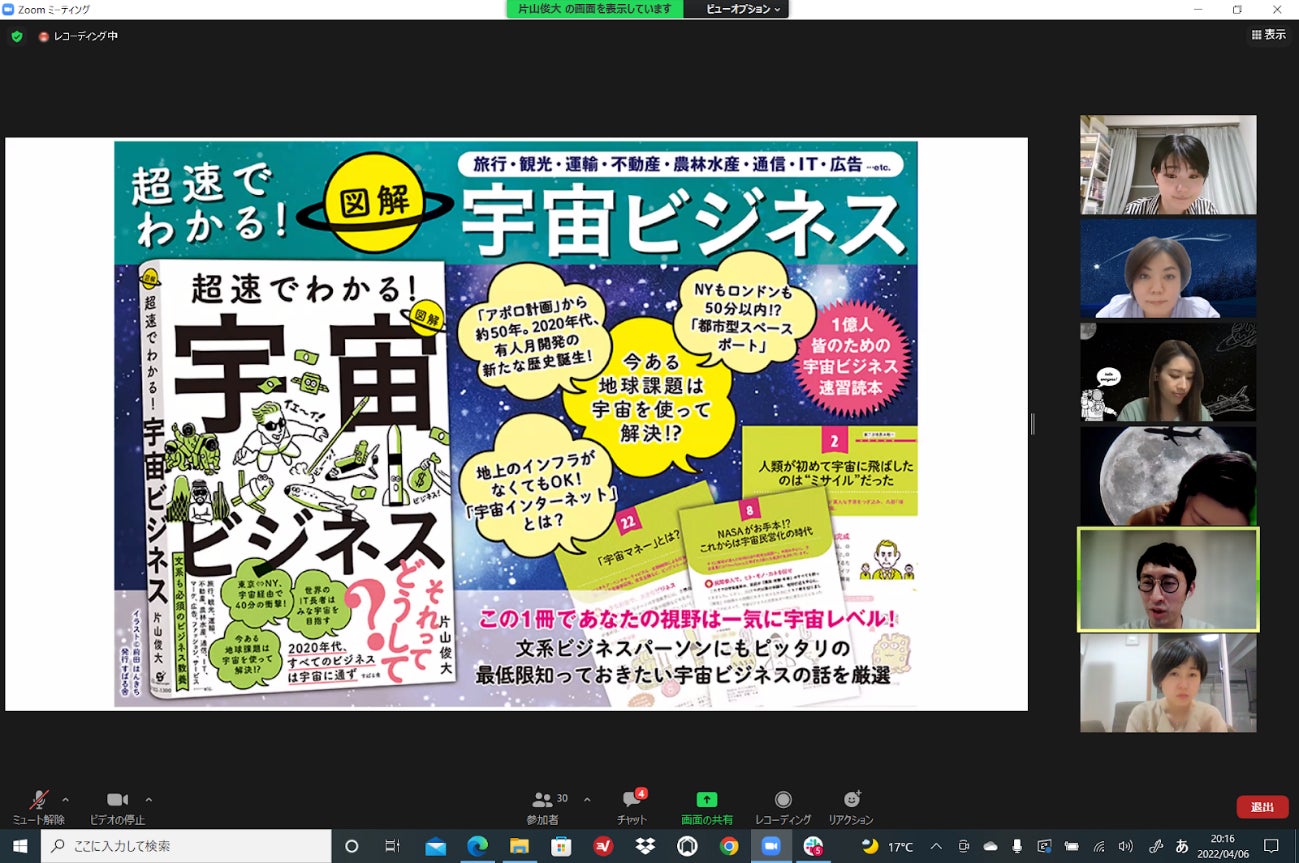Screen dimensions: 1299x863
Task: Grab the divider handle beside video strip
Action: coord(1032,424)
